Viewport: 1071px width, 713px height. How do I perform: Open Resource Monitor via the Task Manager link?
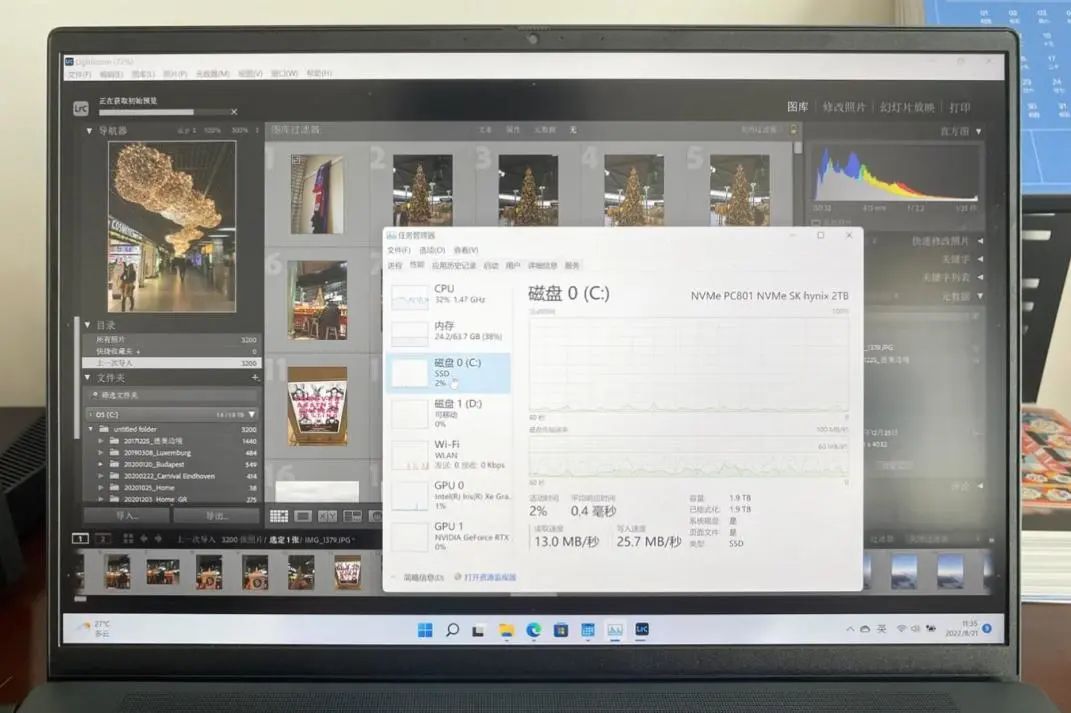pos(490,577)
